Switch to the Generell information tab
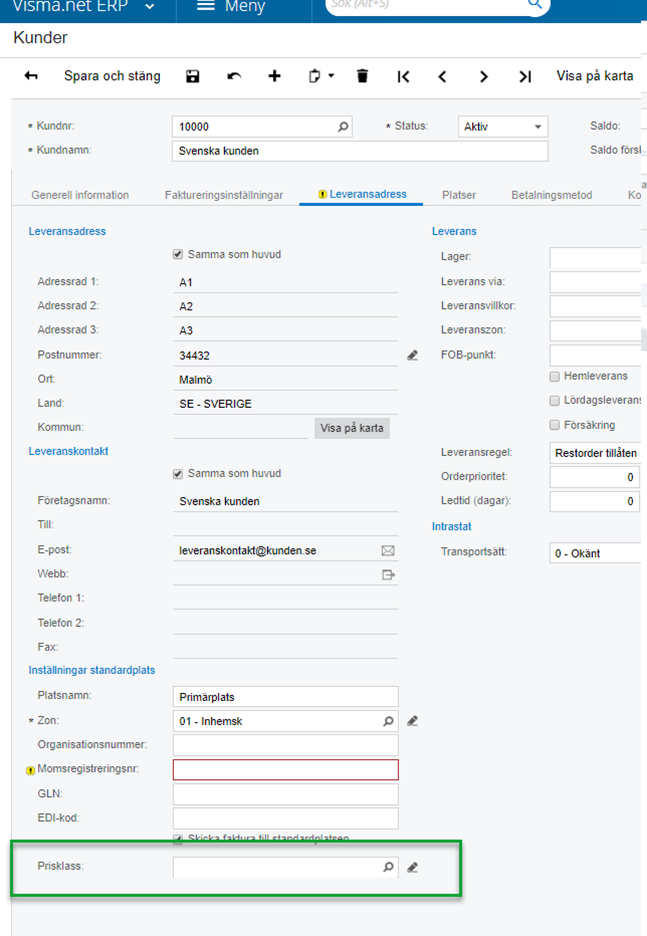Viewport: 647px width, 936px height. [x=80, y=195]
